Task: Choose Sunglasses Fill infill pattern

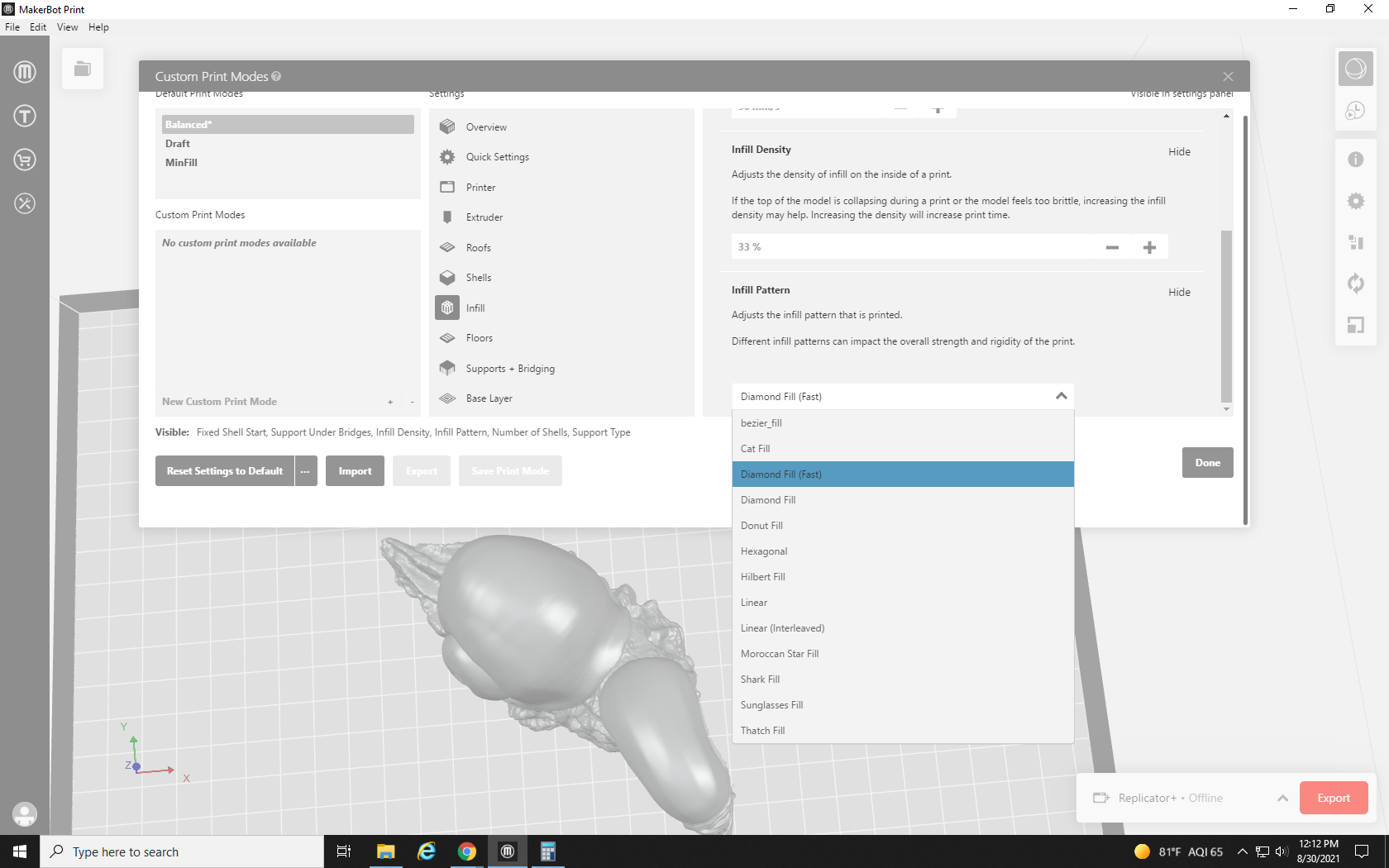Action: click(x=903, y=705)
